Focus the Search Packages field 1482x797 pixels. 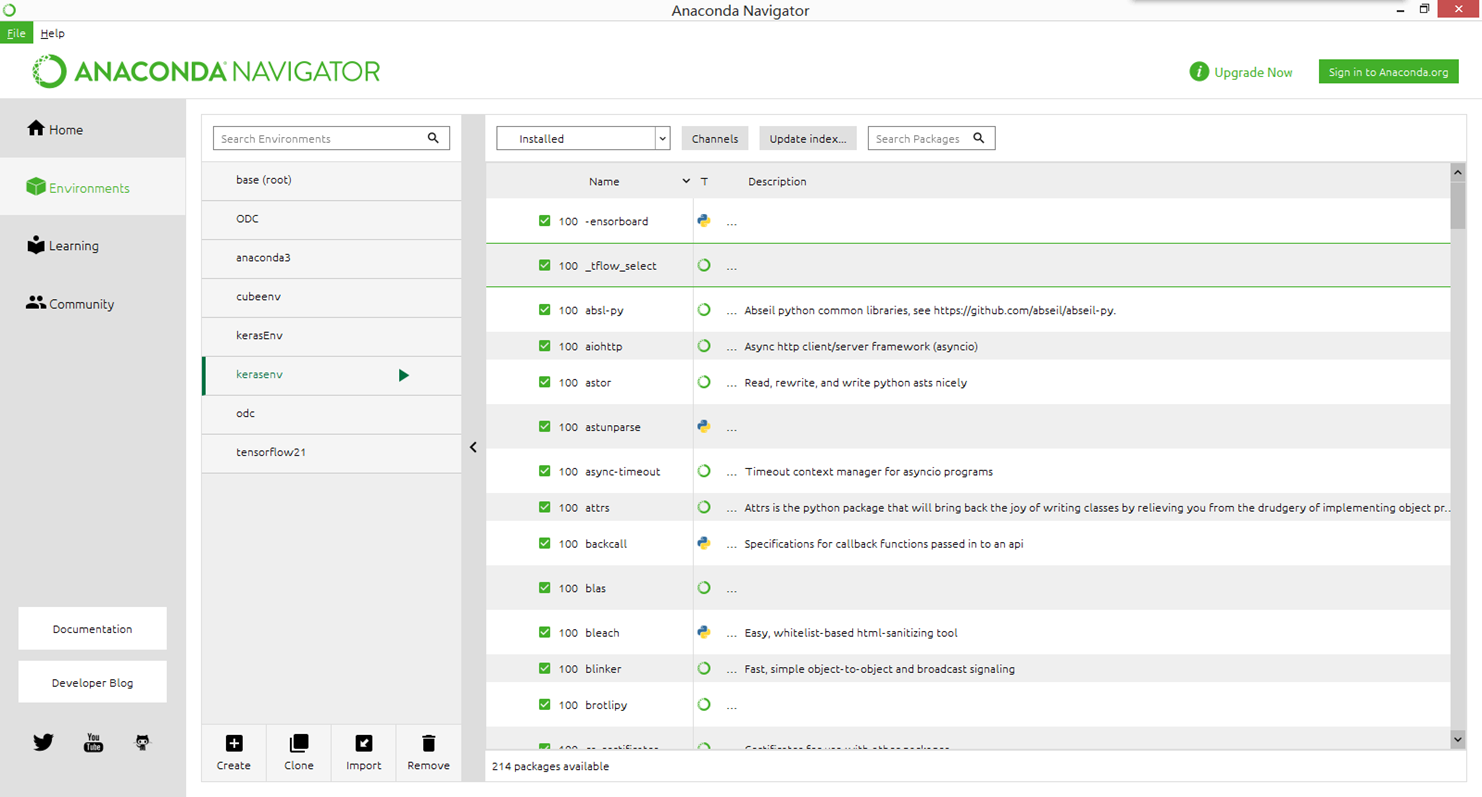(x=931, y=138)
